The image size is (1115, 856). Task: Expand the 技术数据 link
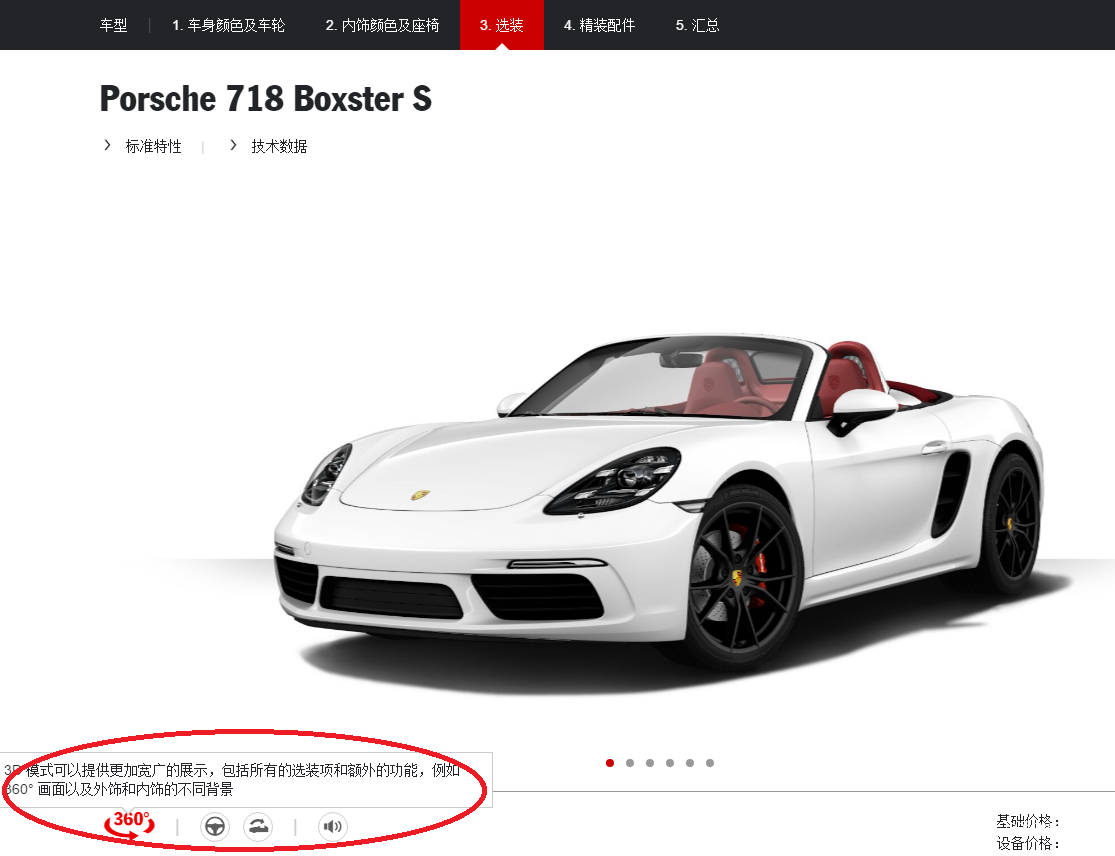(x=279, y=146)
